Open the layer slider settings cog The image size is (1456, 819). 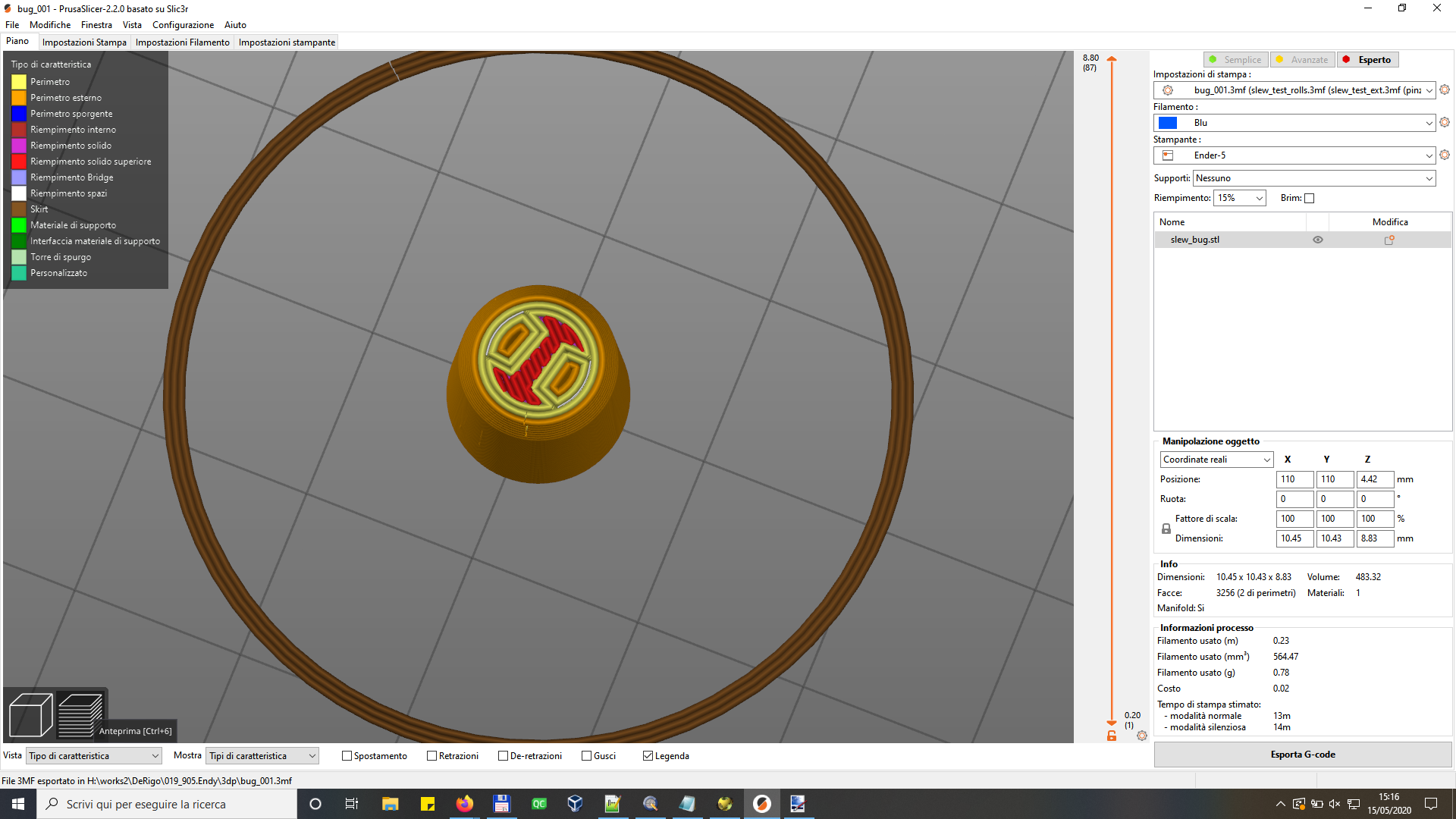[1142, 736]
